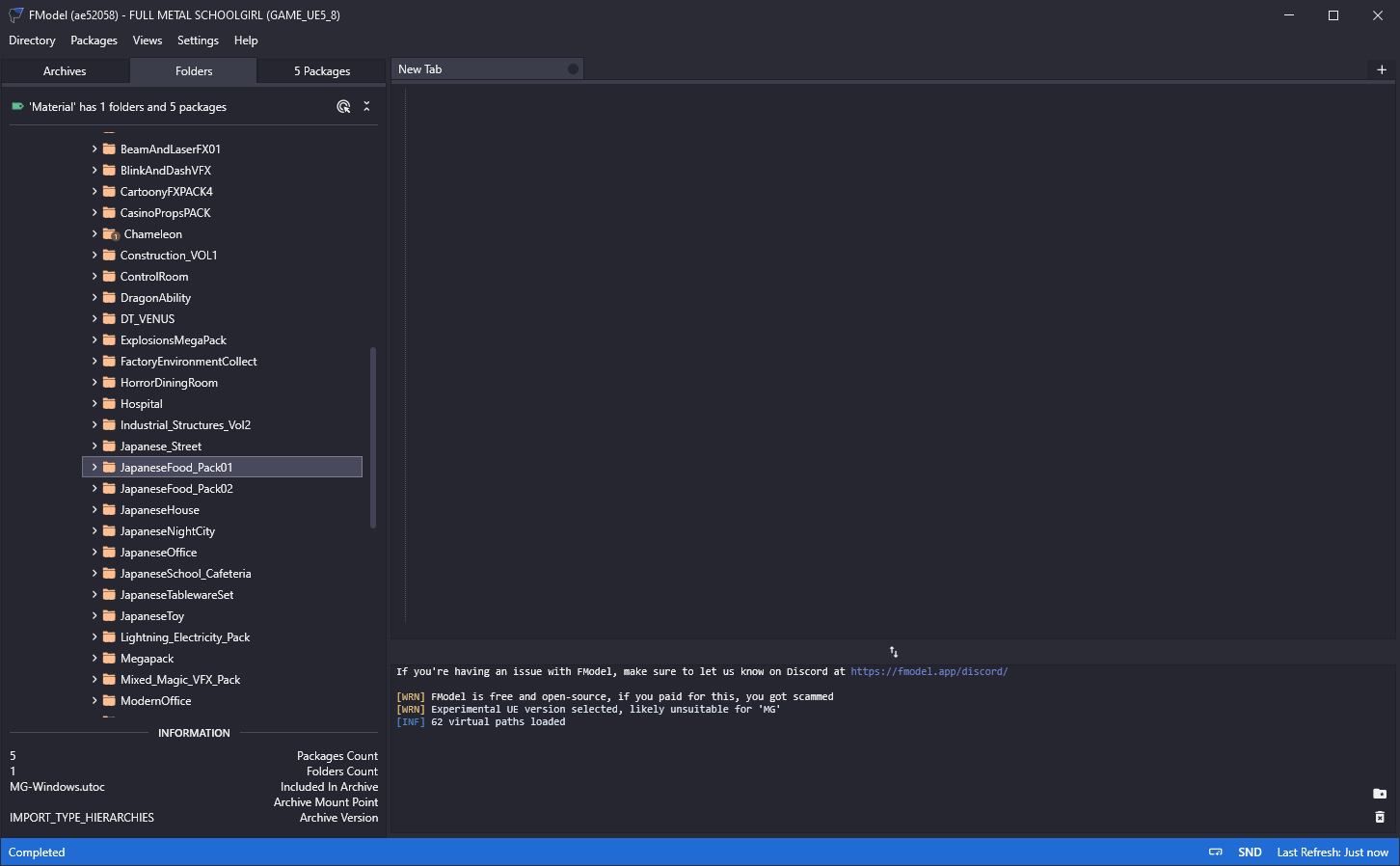Screen dimensions: 1400x866
Task: Open the Help menu
Action: [246, 41]
